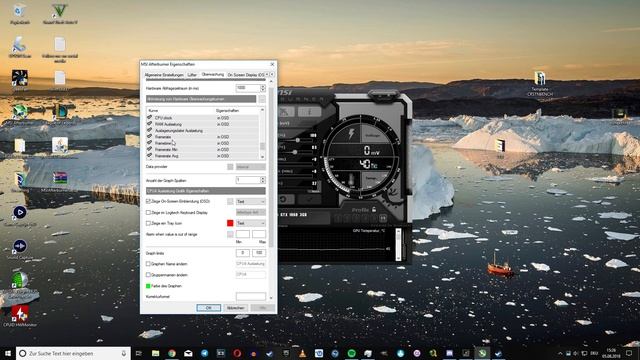
Task: Click the taskbar search box
Action: click(x=73, y=353)
